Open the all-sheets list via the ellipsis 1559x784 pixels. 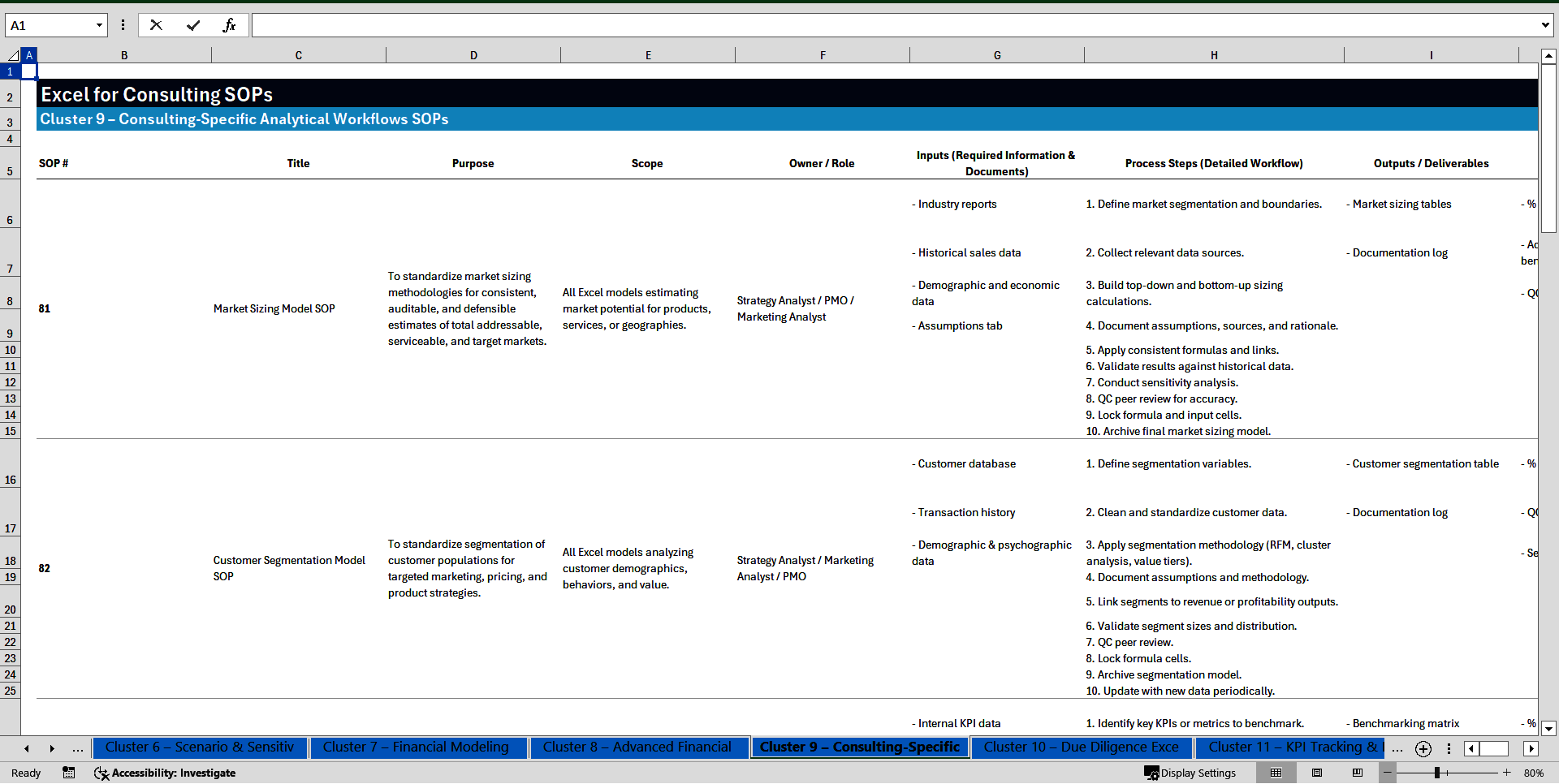(1397, 749)
